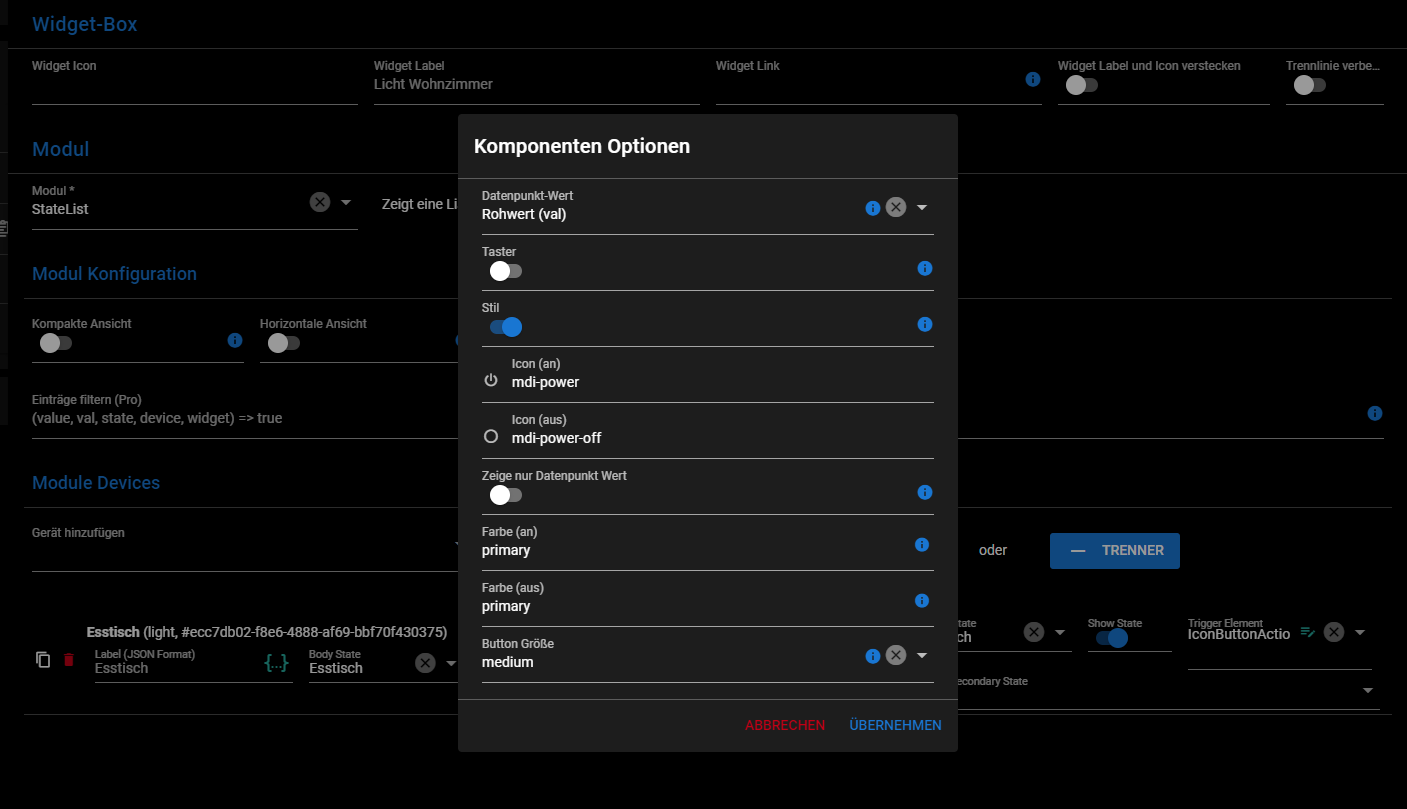Click info icon beside Einträge filtern
This screenshot has width=1407, height=809.
pyautogui.click(x=1375, y=413)
